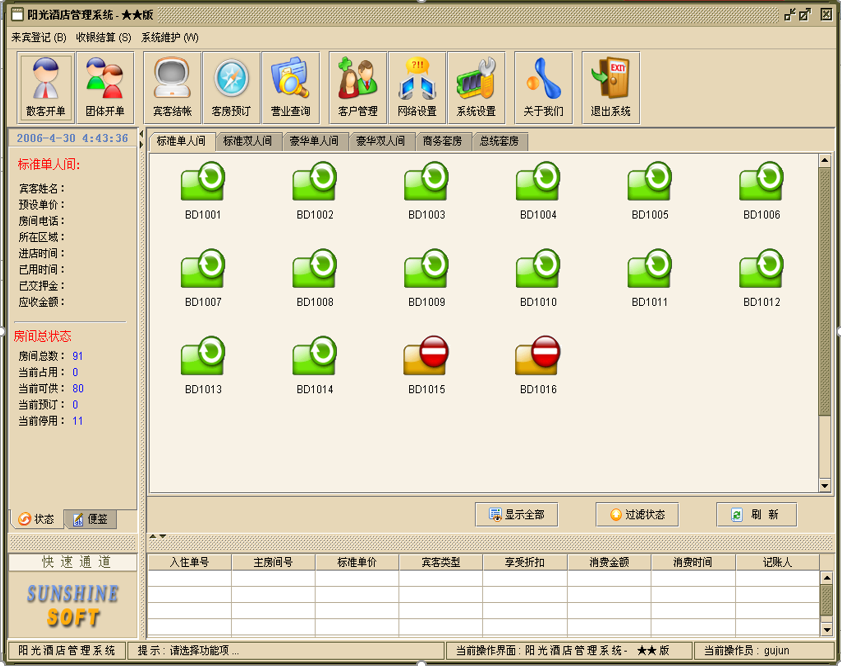Select room BD1012 icon
841x666 pixels.
[762, 269]
